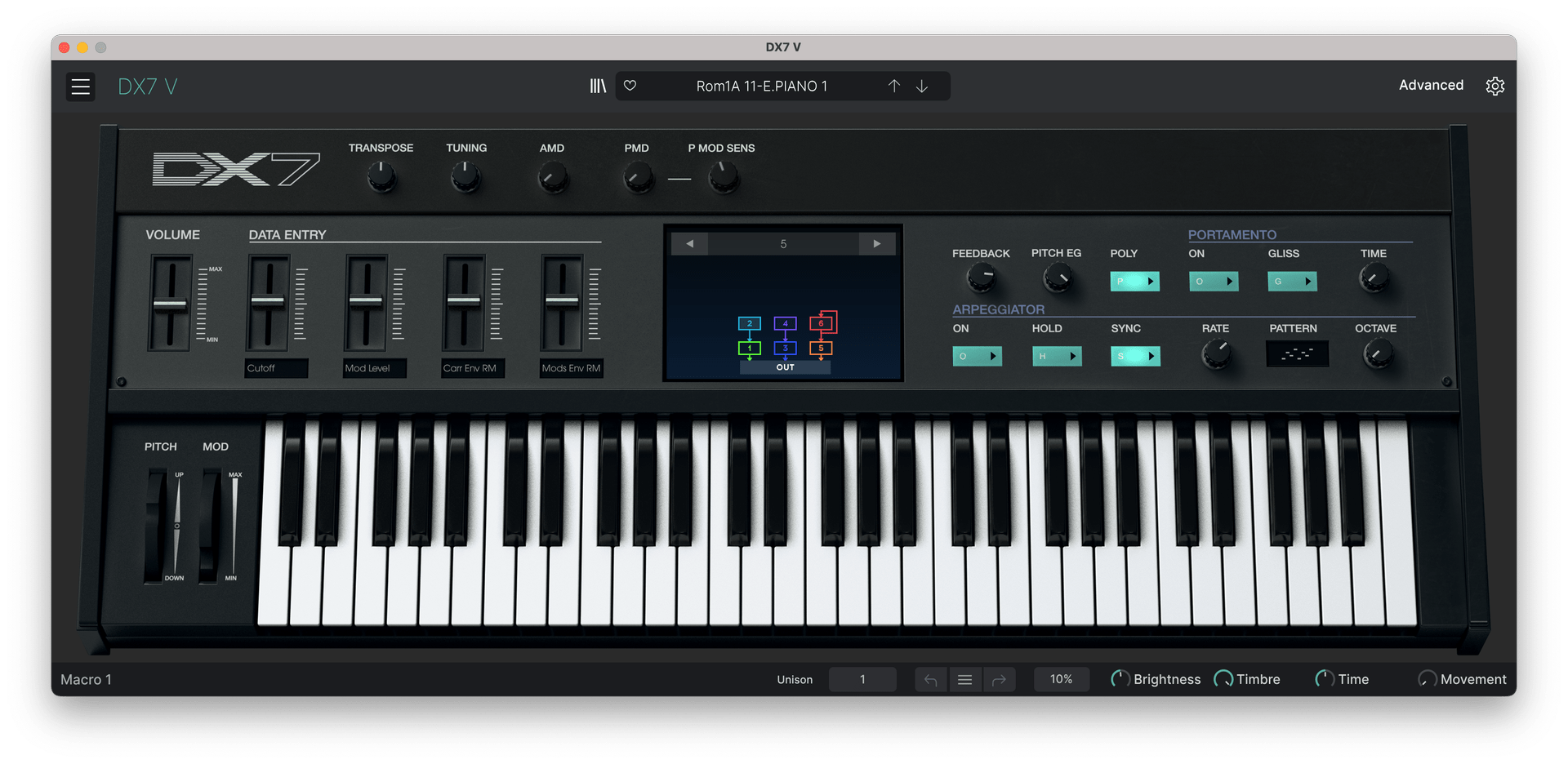Load next preset with down arrow
Image resolution: width=1568 pixels, height=764 pixels.
pos(922,86)
